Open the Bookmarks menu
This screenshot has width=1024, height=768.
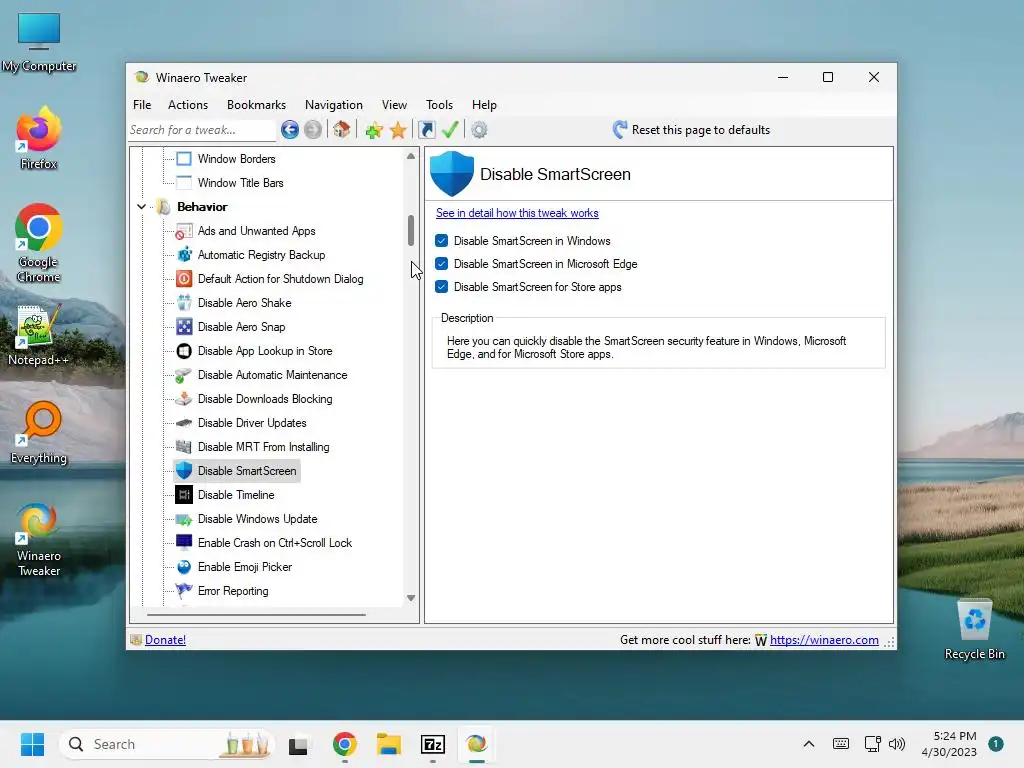256,104
